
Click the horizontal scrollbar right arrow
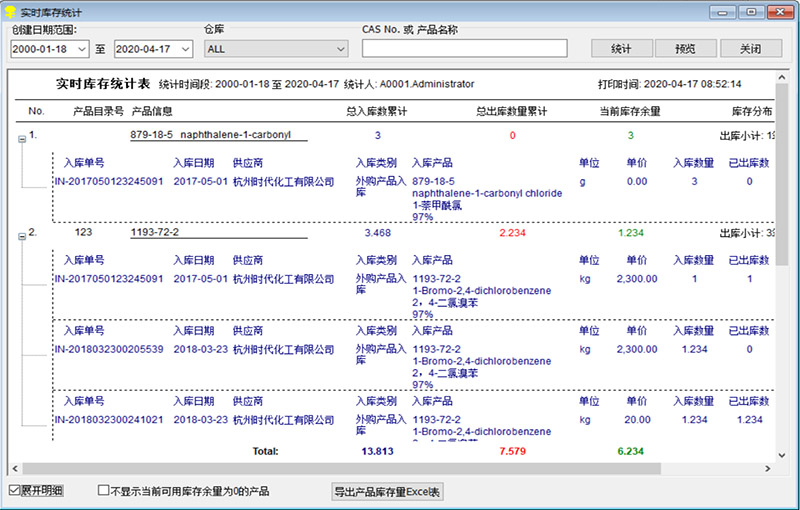(x=768, y=468)
